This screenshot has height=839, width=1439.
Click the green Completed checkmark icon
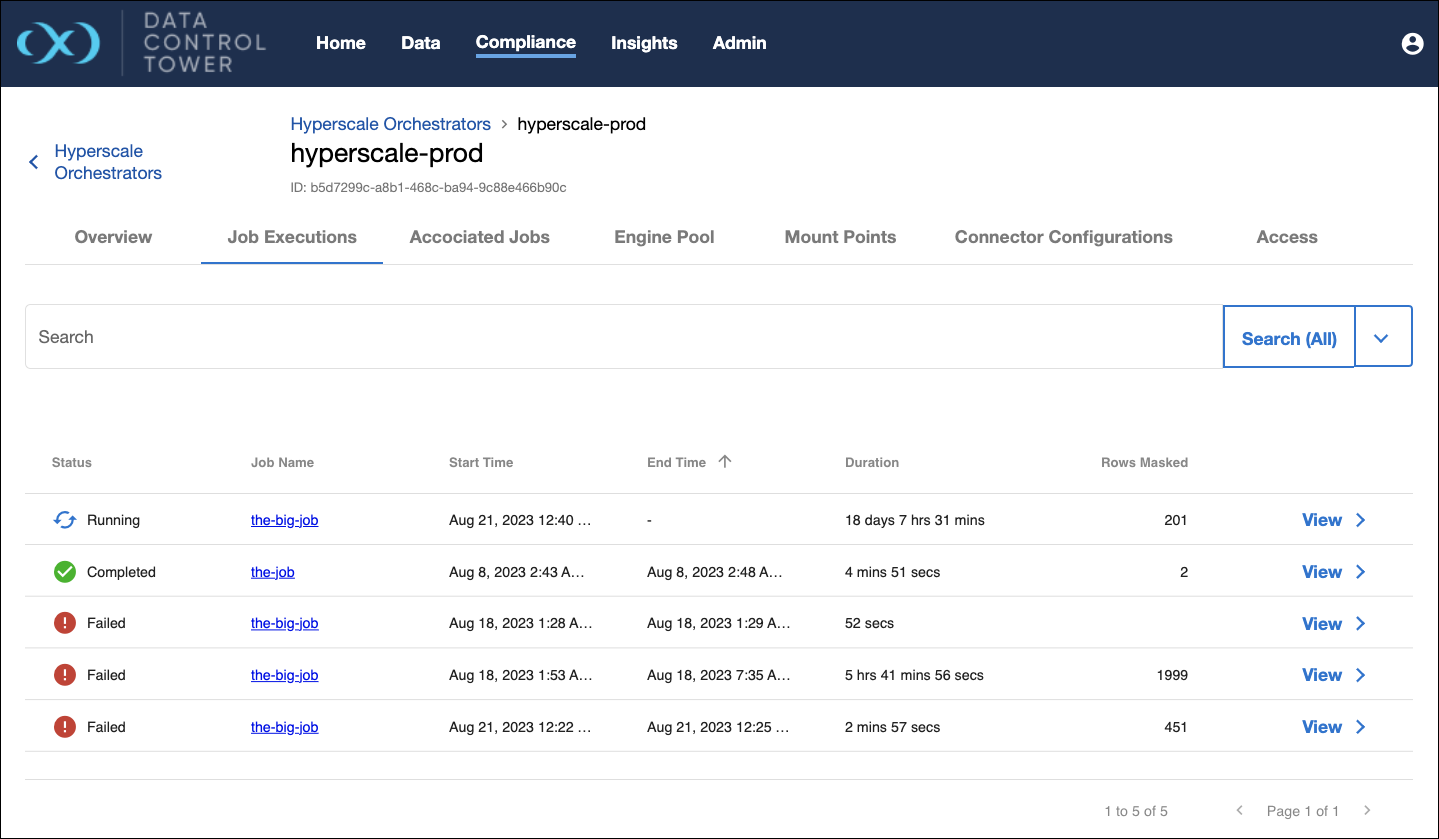click(x=65, y=572)
